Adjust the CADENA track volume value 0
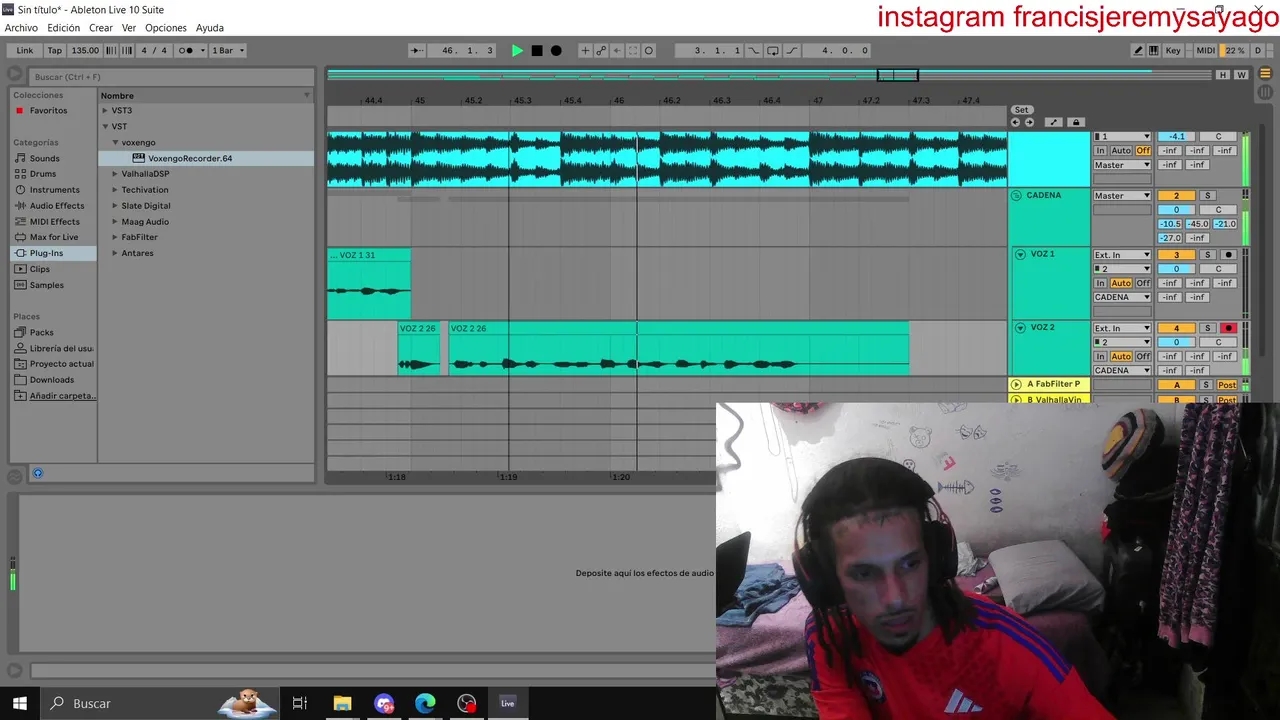This screenshot has height=720, width=1280. (x=1176, y=210)
